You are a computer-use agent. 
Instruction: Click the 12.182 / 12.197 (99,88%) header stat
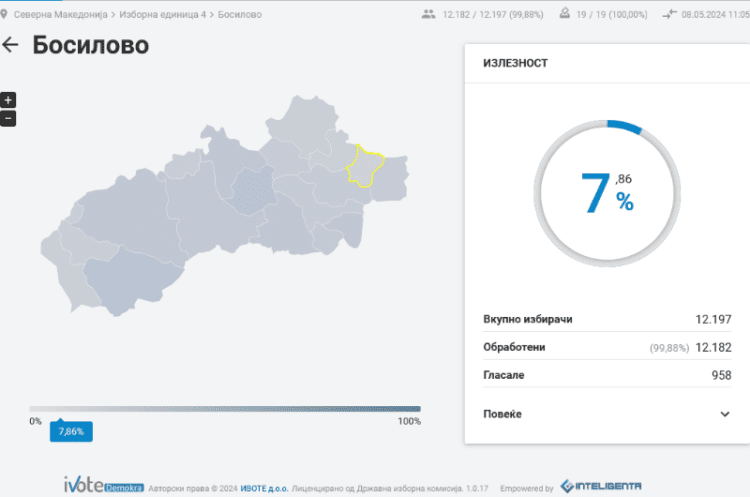[x=493, y=14]
